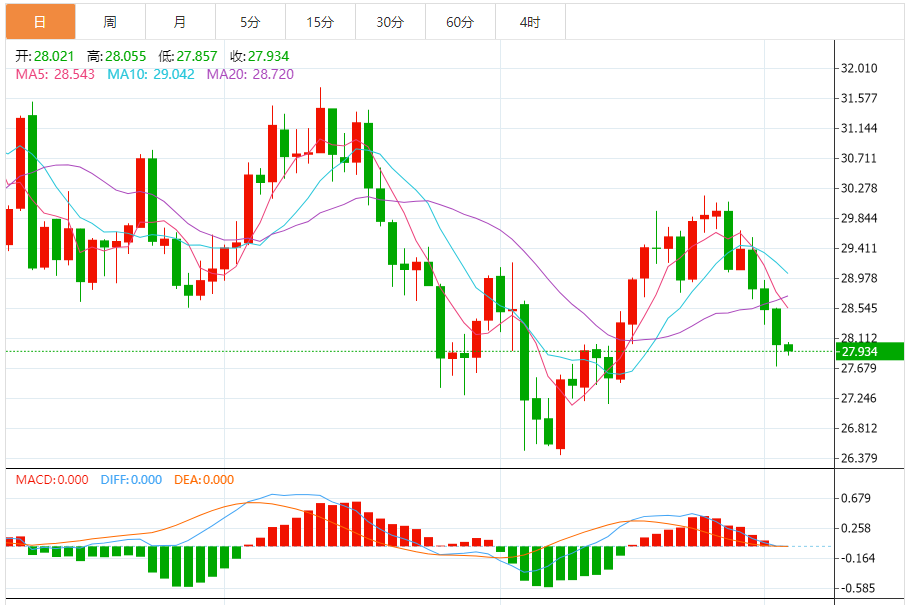Click the DEA:0.000 indicator label

point(204,480)
